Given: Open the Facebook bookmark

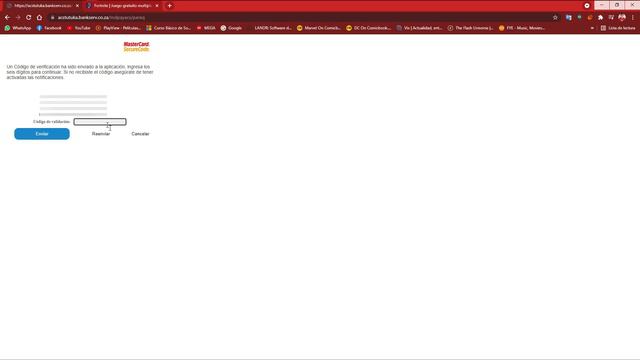Looking at the screenshot, I should pos(49,28).
